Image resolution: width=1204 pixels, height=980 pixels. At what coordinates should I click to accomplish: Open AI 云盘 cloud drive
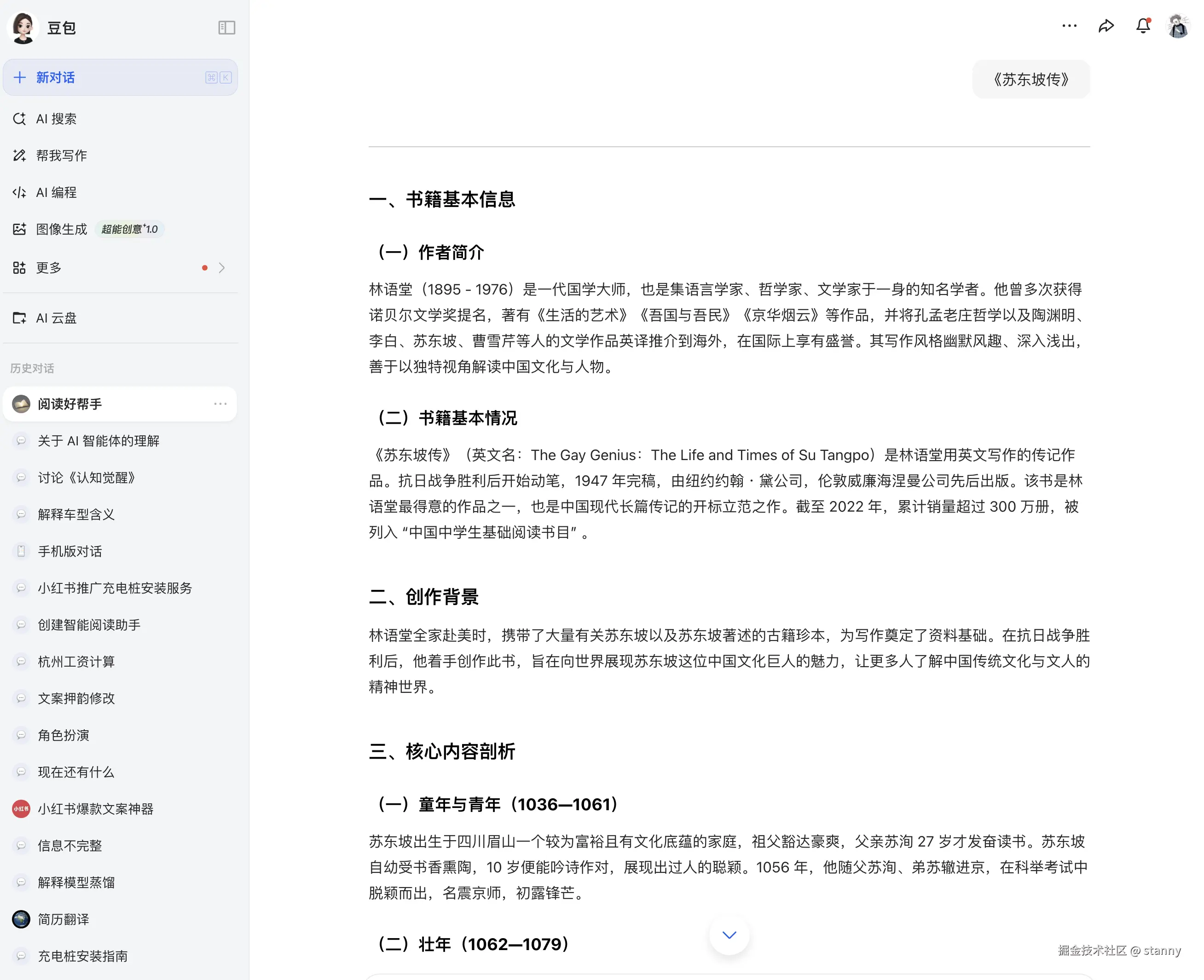tap(56, 318)
